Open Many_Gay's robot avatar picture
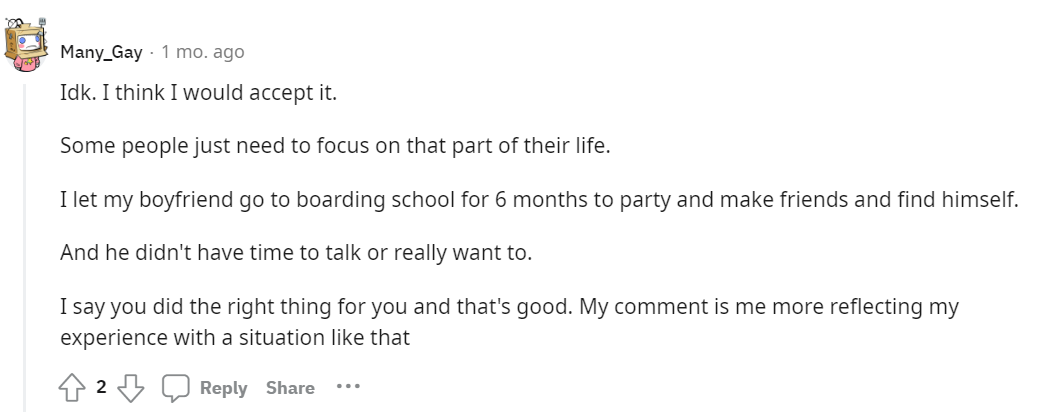1048x412 pixels. tap(25, 45)
